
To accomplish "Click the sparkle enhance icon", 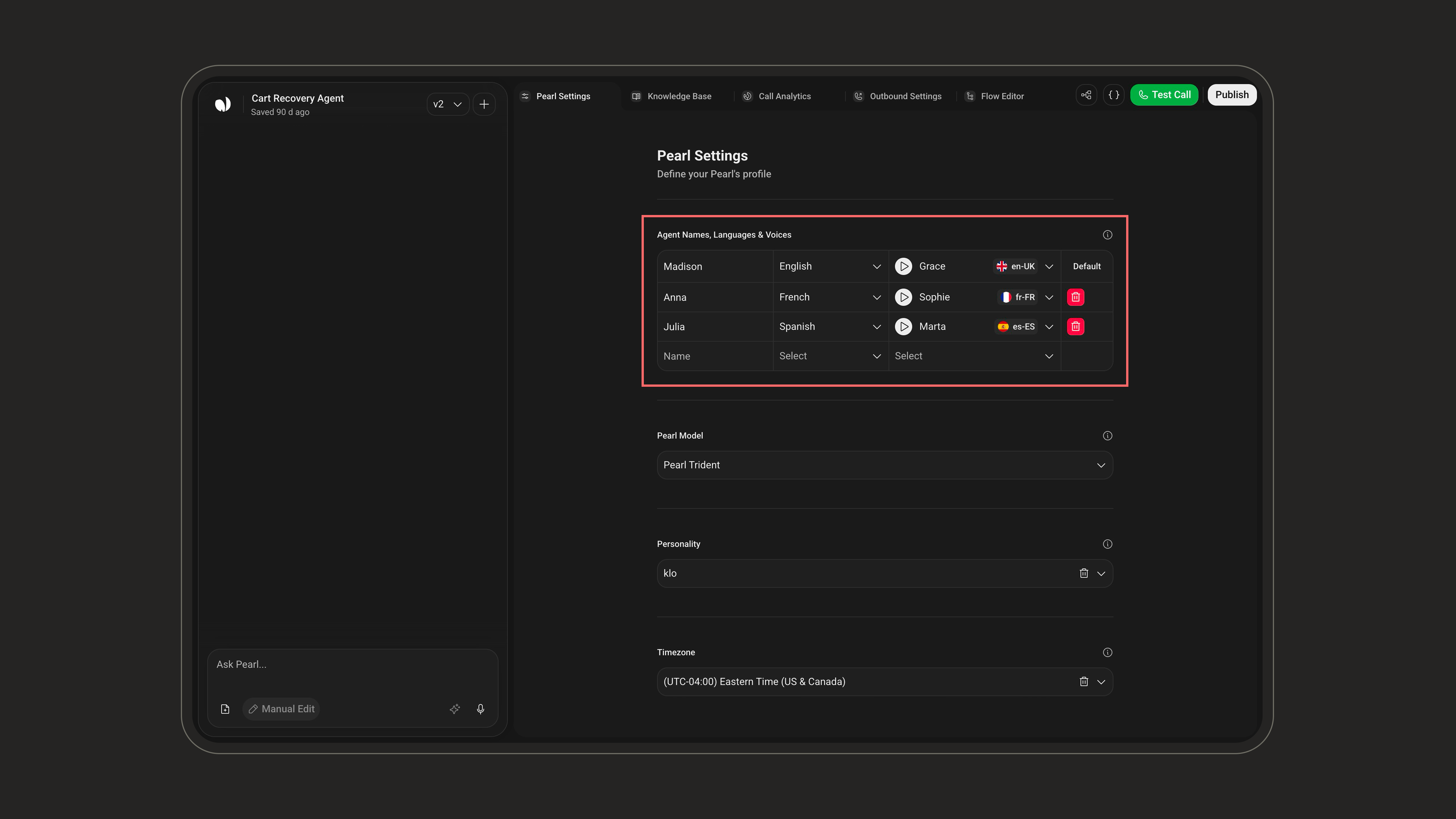I will pyautogui.click(x=454, y=709).
